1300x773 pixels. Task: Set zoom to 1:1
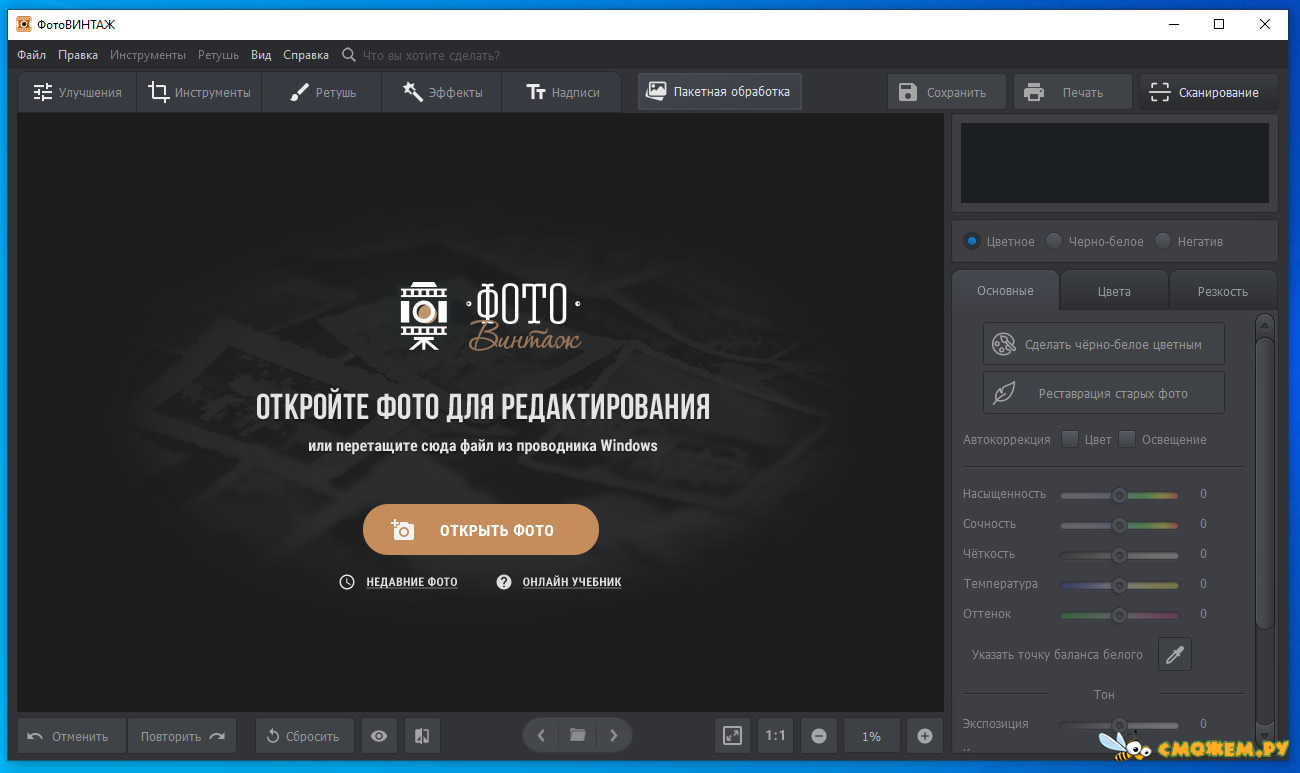pos(775,736)
